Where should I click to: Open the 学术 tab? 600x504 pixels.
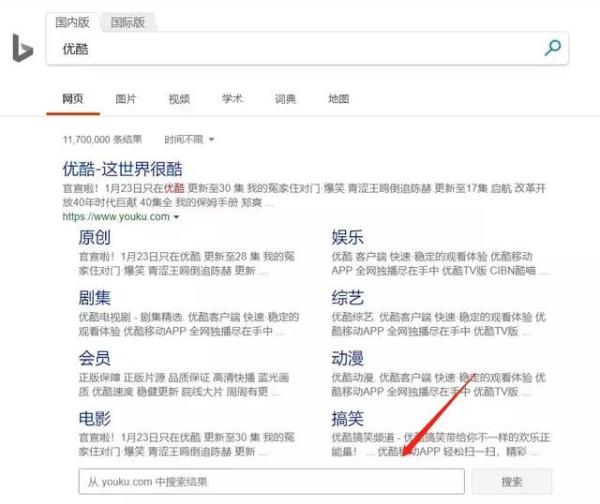[232, 99]
